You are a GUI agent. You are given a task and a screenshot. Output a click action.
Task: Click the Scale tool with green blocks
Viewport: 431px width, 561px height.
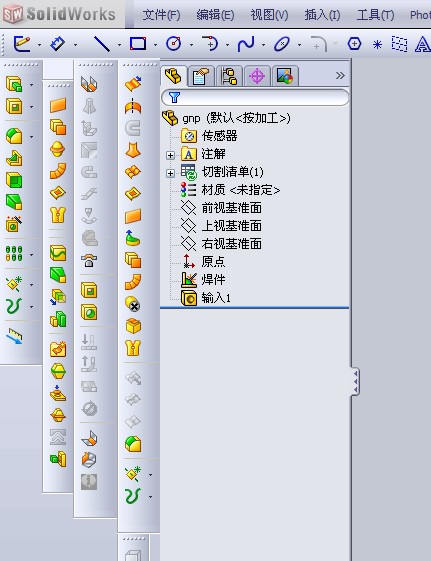58,319
